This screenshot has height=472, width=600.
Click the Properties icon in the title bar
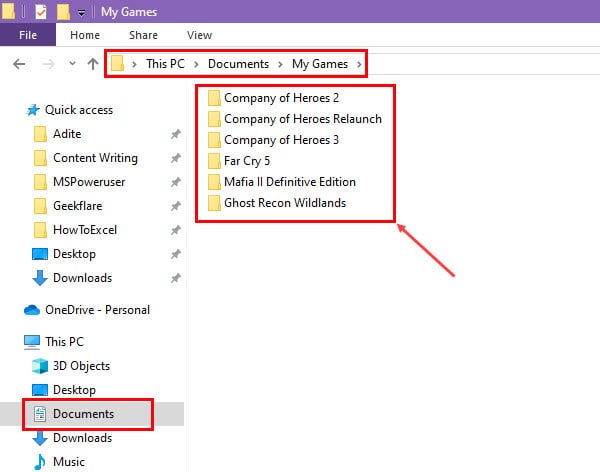[x=41, y=12]
